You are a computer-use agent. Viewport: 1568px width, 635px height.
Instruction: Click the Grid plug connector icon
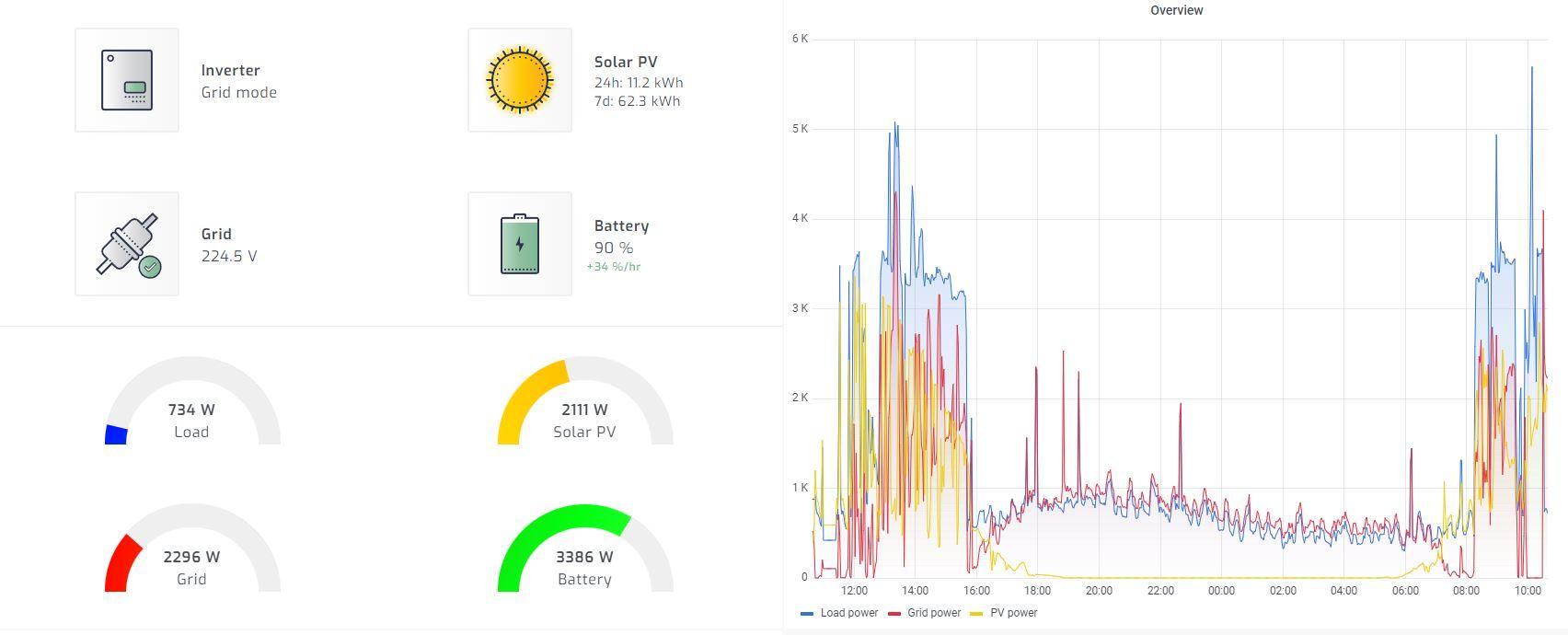click(x=127, y=244)
